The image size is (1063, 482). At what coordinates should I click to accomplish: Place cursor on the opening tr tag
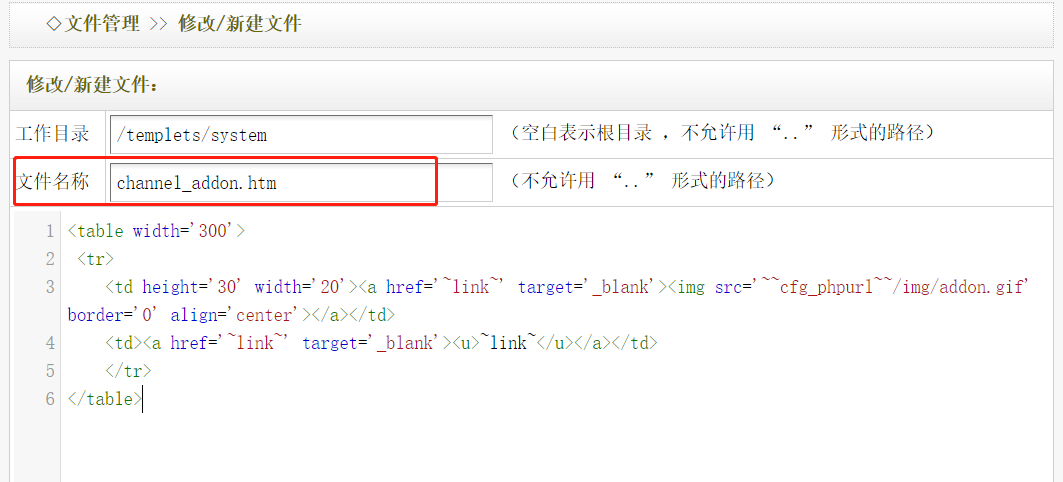click(95, 259)
